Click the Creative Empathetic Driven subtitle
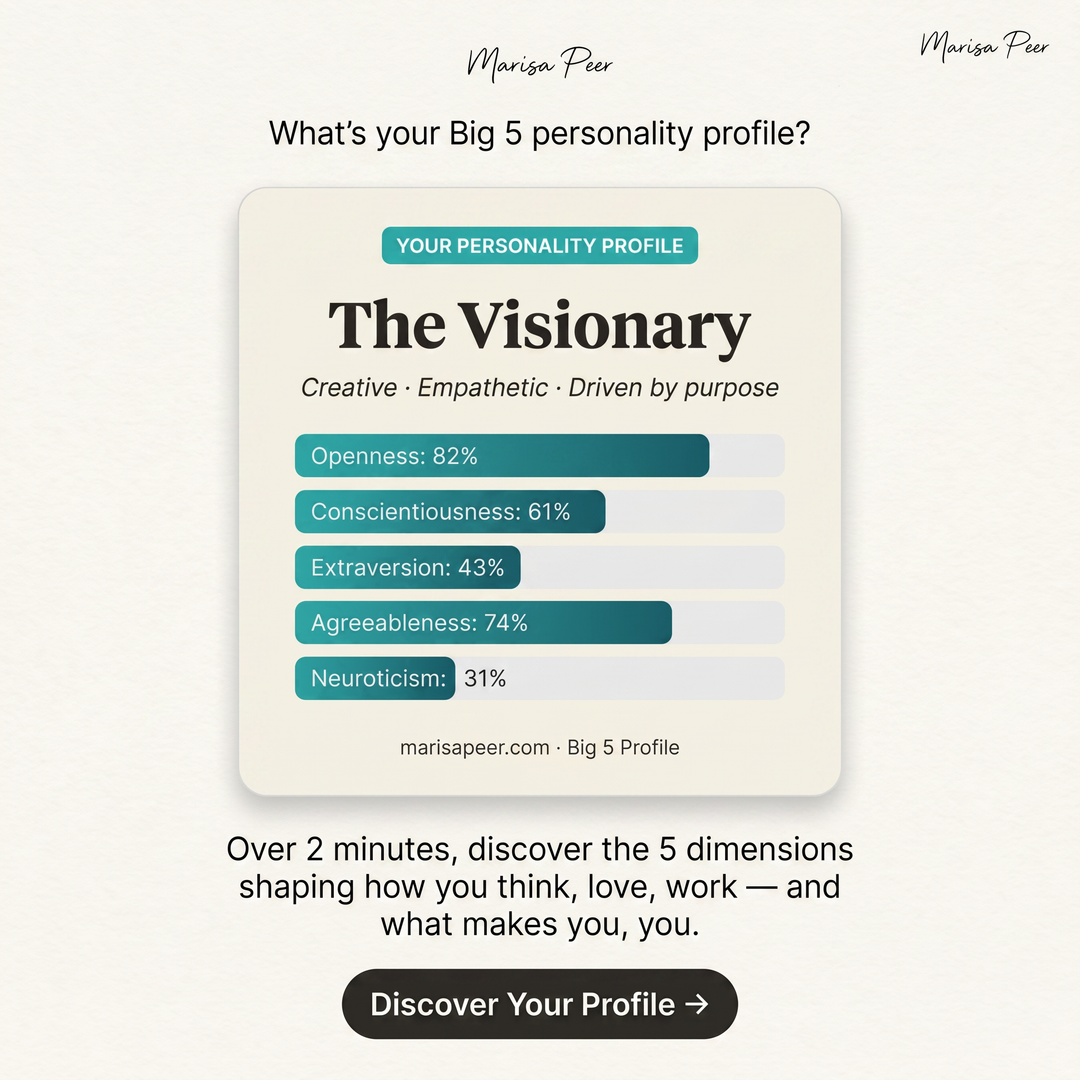The width and height of the screenshot is (1080, 1080). (539, 388)
